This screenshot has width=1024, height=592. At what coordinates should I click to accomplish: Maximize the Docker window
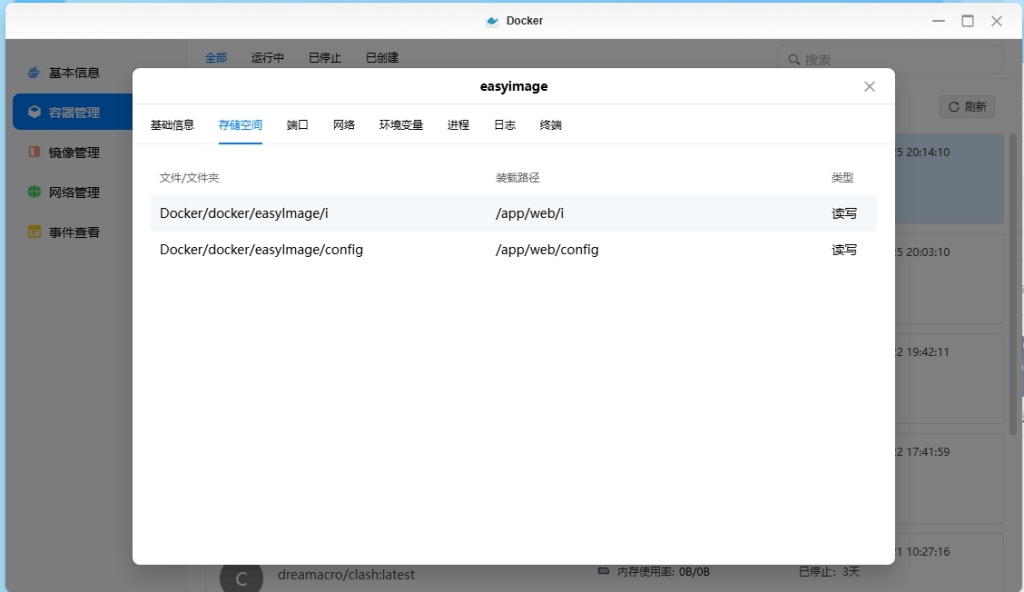(967, 21)
